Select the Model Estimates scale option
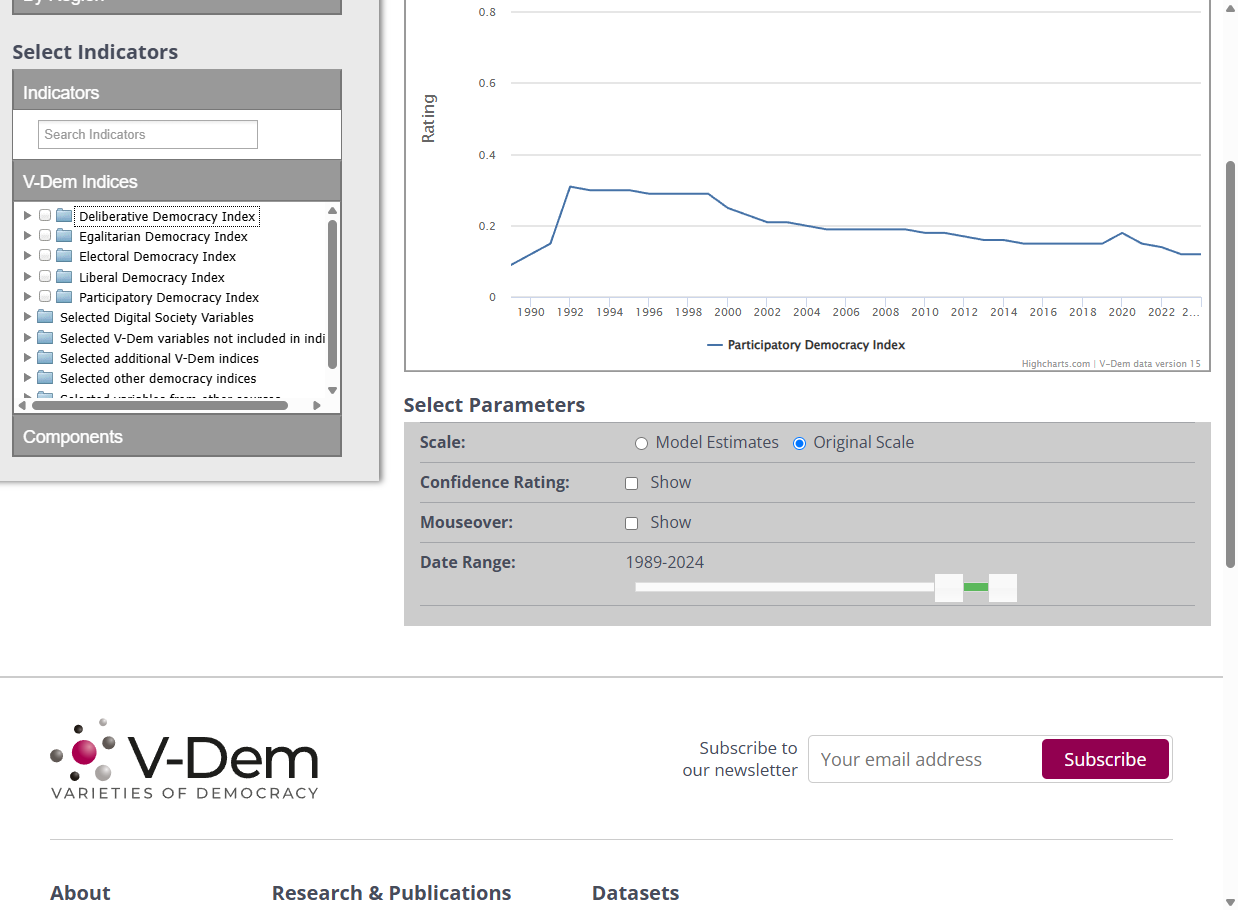This screenshot has width=1238, height=910. point(642,443)
